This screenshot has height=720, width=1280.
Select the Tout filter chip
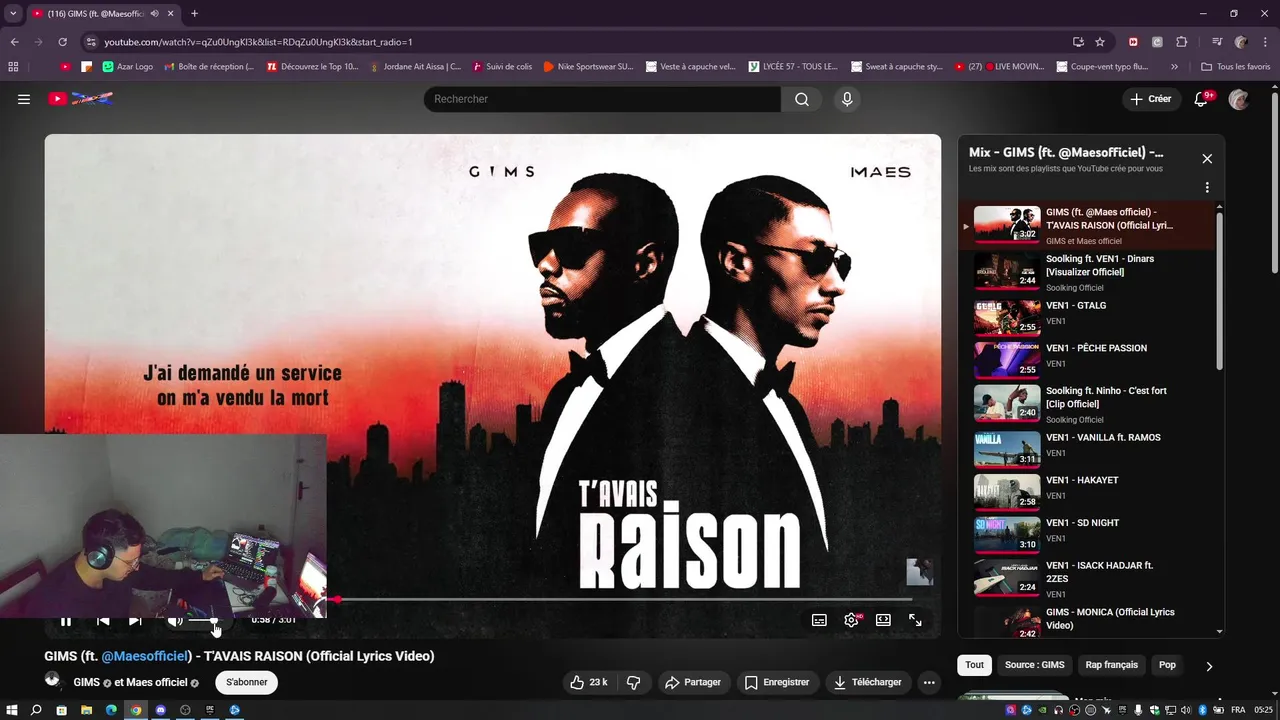tap(974, 665)
